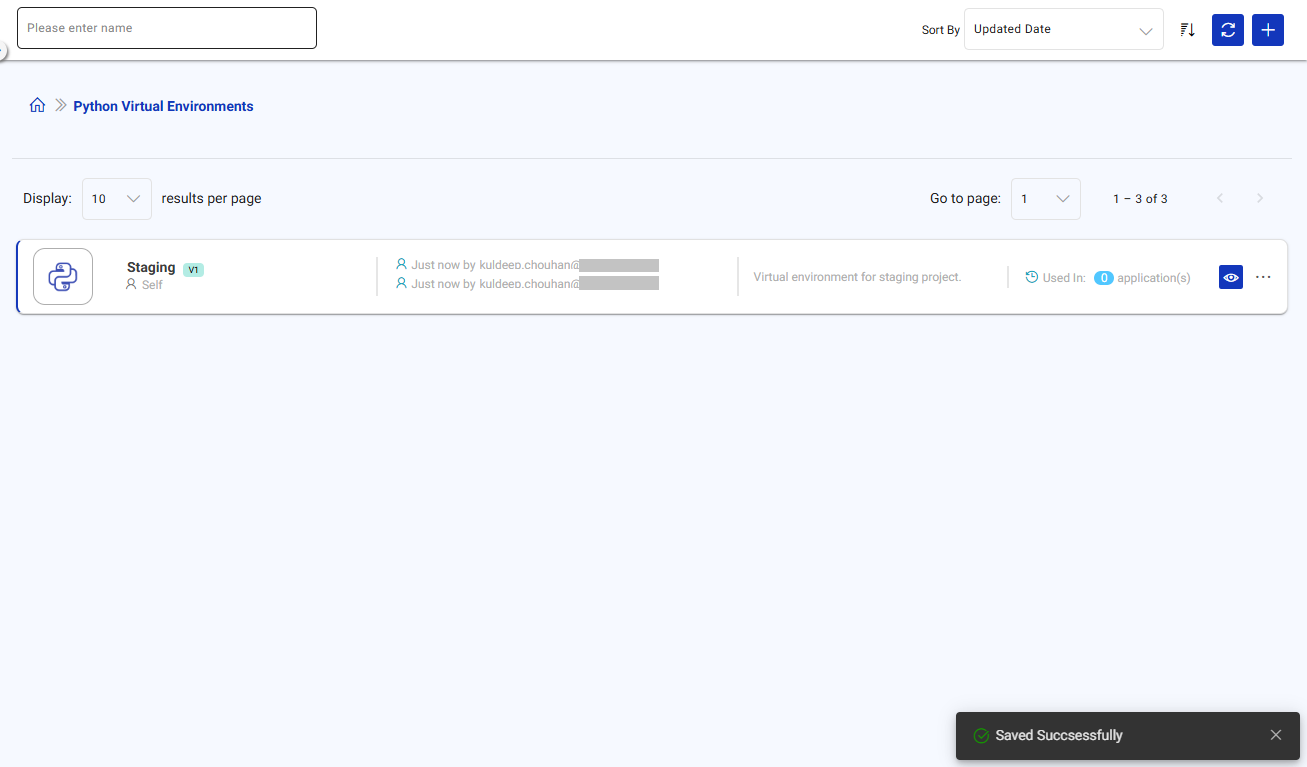Toggle the eye preview on the Staging environment

1230,277
